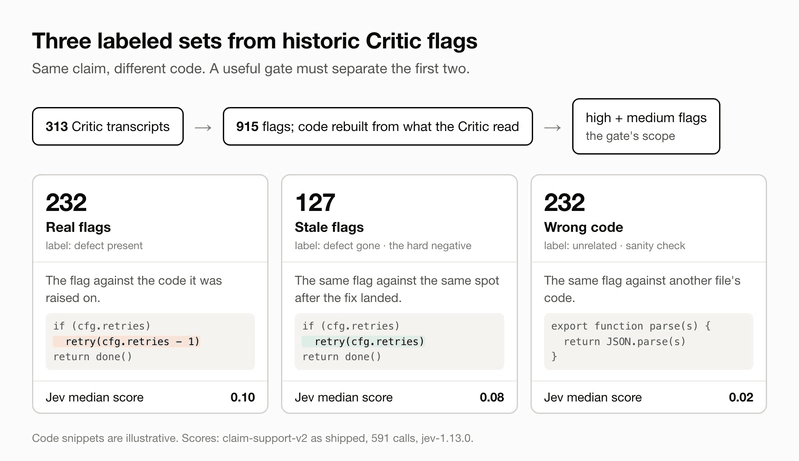
Task: Click the highlighted retry(cfg.retries – 1) line
Action: (126, 341)
